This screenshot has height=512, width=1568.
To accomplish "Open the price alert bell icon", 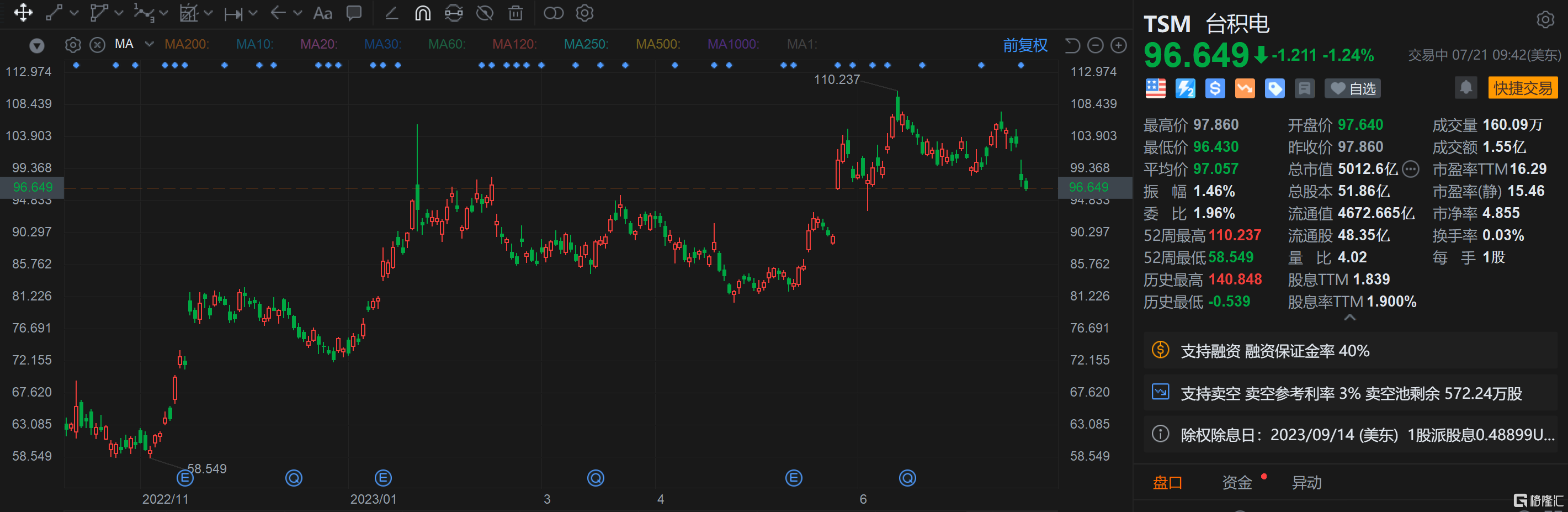I will coord(1466,88).
